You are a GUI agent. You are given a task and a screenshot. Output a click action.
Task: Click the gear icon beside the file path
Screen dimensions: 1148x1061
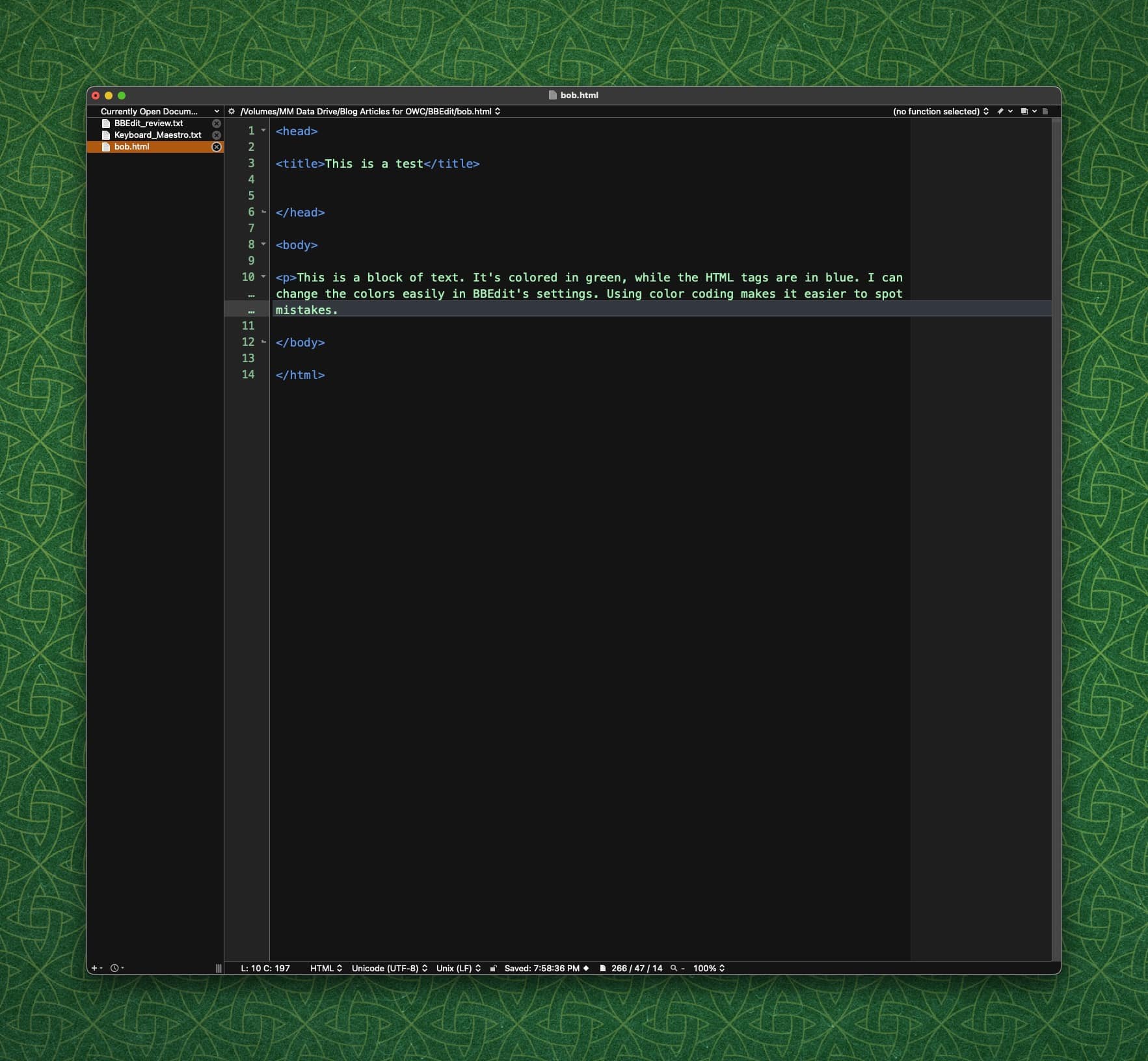pos(232,111)
